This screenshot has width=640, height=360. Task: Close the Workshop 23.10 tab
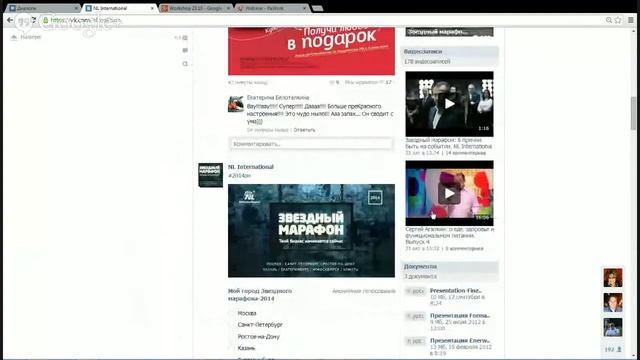click(x=229, y=8)
